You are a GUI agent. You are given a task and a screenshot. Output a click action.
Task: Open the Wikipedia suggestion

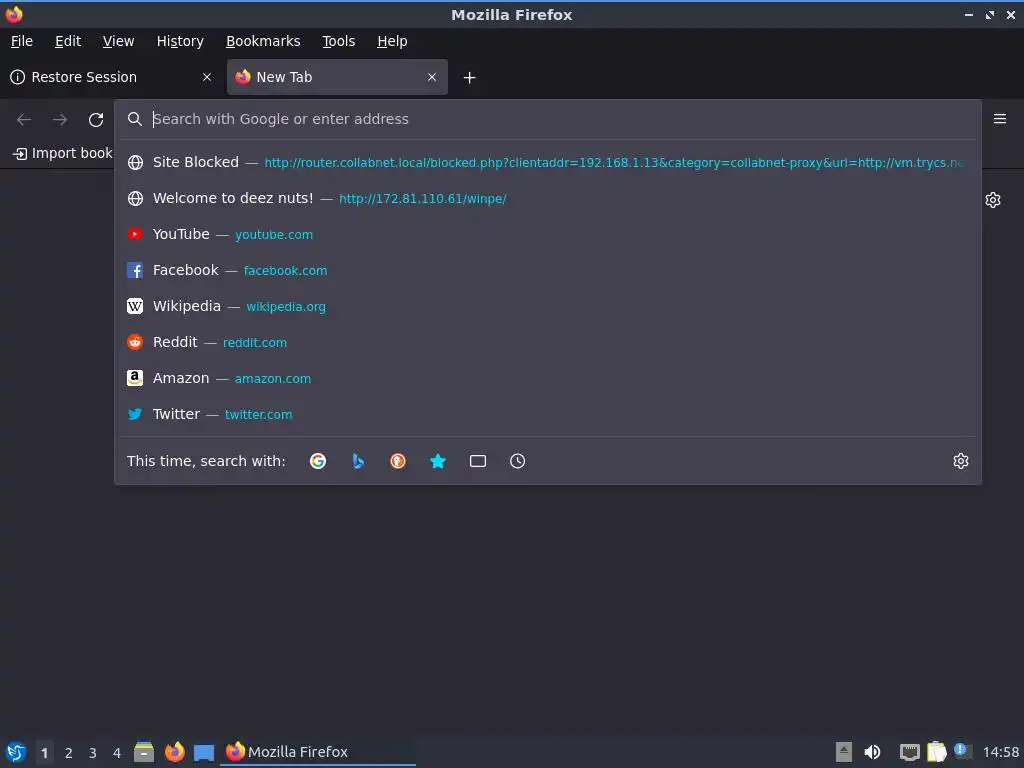[547, 306]
